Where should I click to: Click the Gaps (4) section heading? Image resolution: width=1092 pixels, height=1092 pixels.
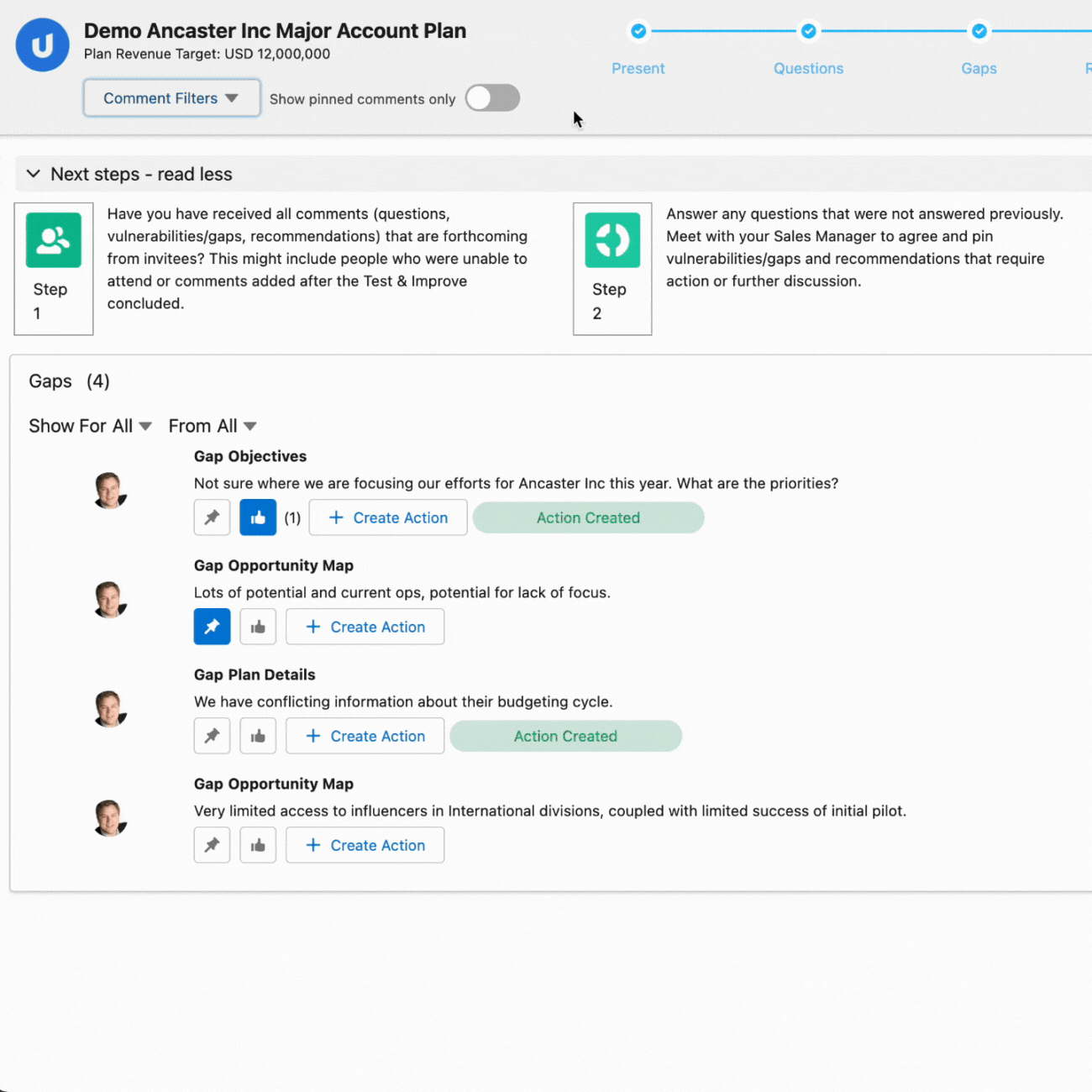pos(69,381)
